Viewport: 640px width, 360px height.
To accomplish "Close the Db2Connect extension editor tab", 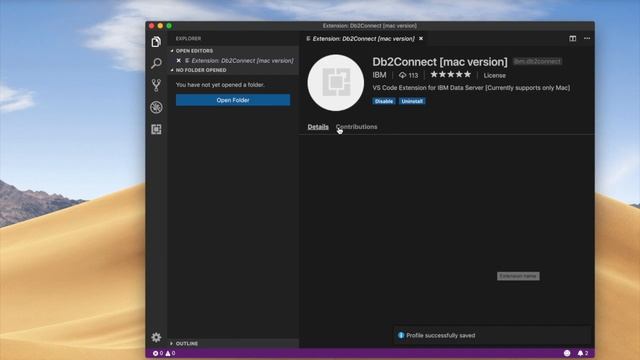I will tap(421, 38).
